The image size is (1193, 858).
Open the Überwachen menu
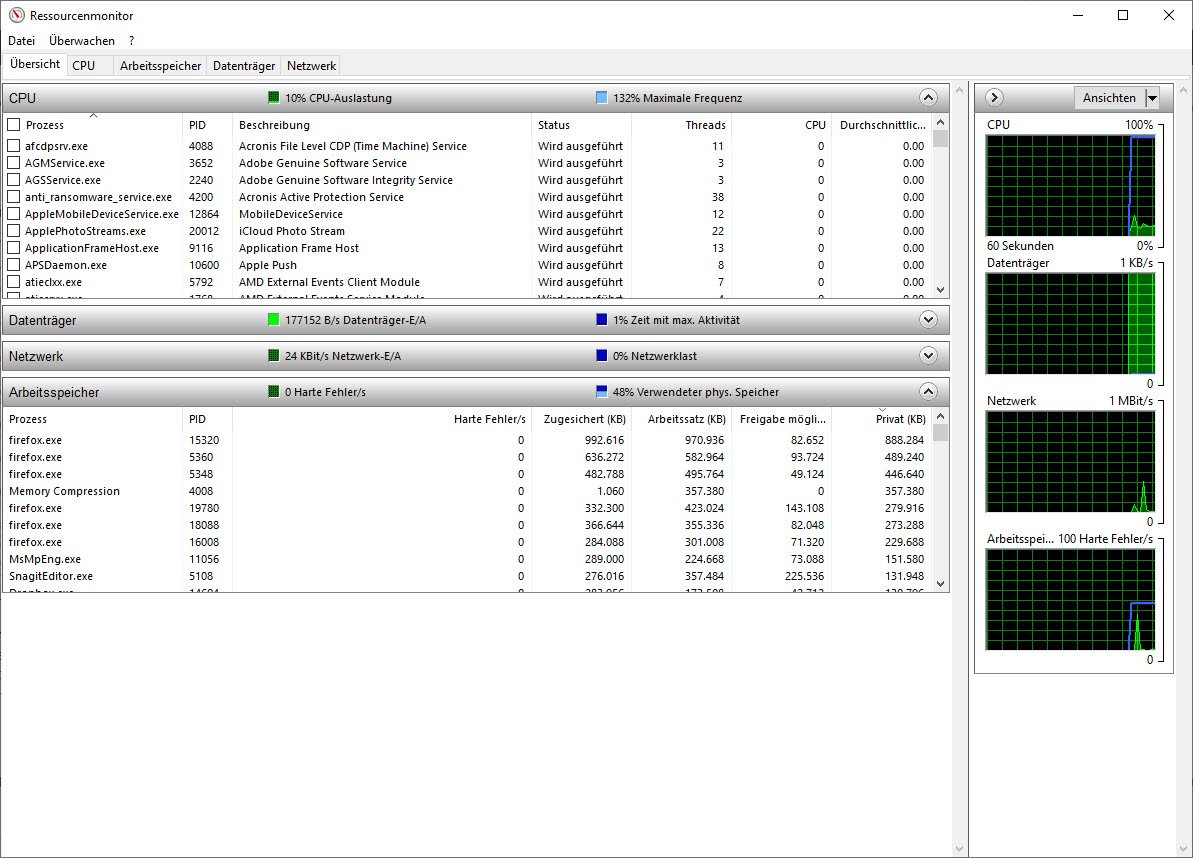click(x=82, y=41)
